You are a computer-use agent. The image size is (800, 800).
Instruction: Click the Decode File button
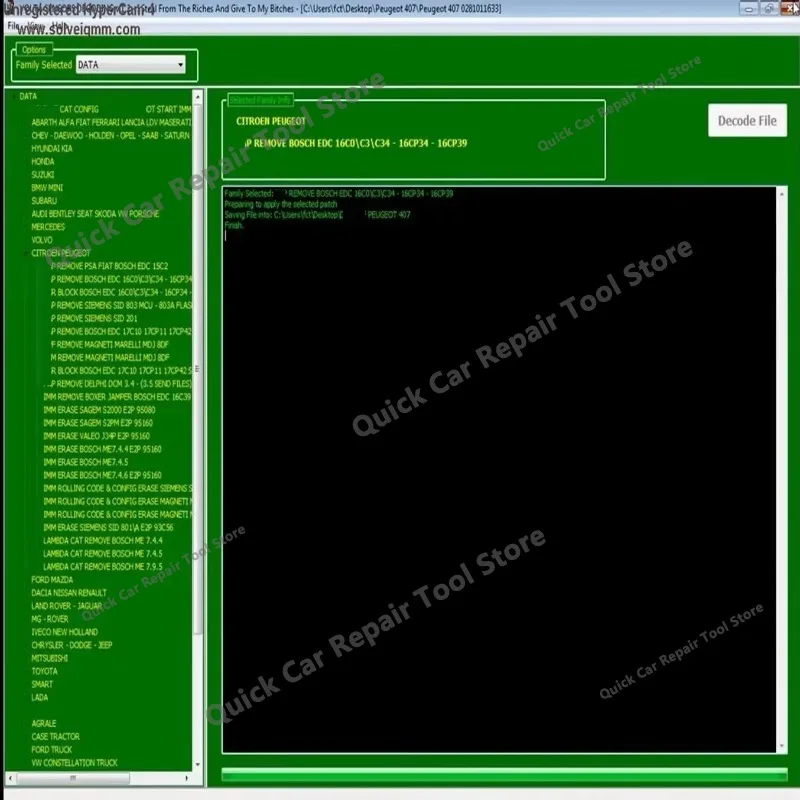click(747, 120)
